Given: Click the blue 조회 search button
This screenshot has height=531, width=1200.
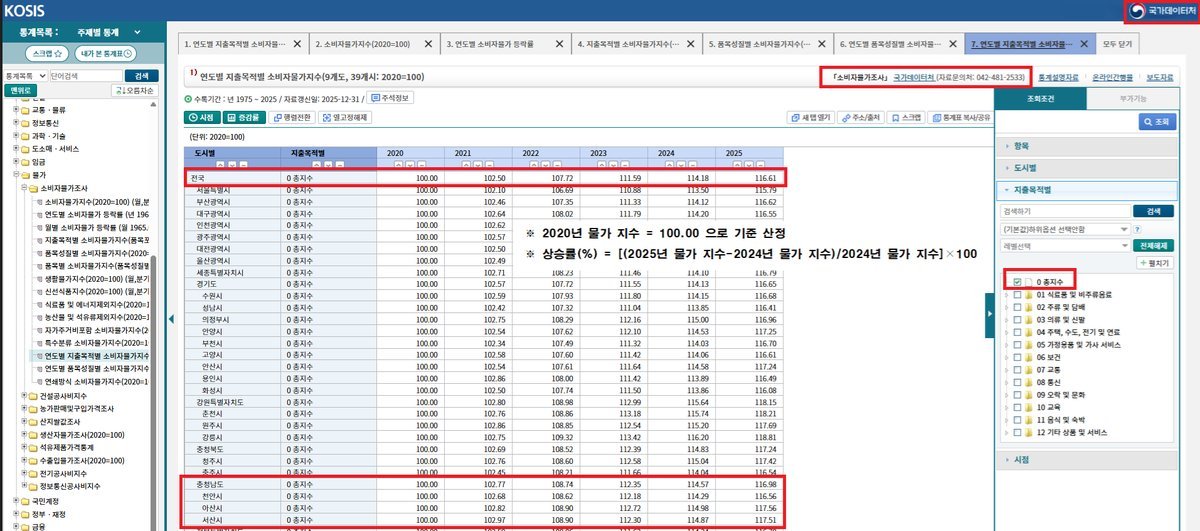Looking at the screenshot, I should 1160,121.
